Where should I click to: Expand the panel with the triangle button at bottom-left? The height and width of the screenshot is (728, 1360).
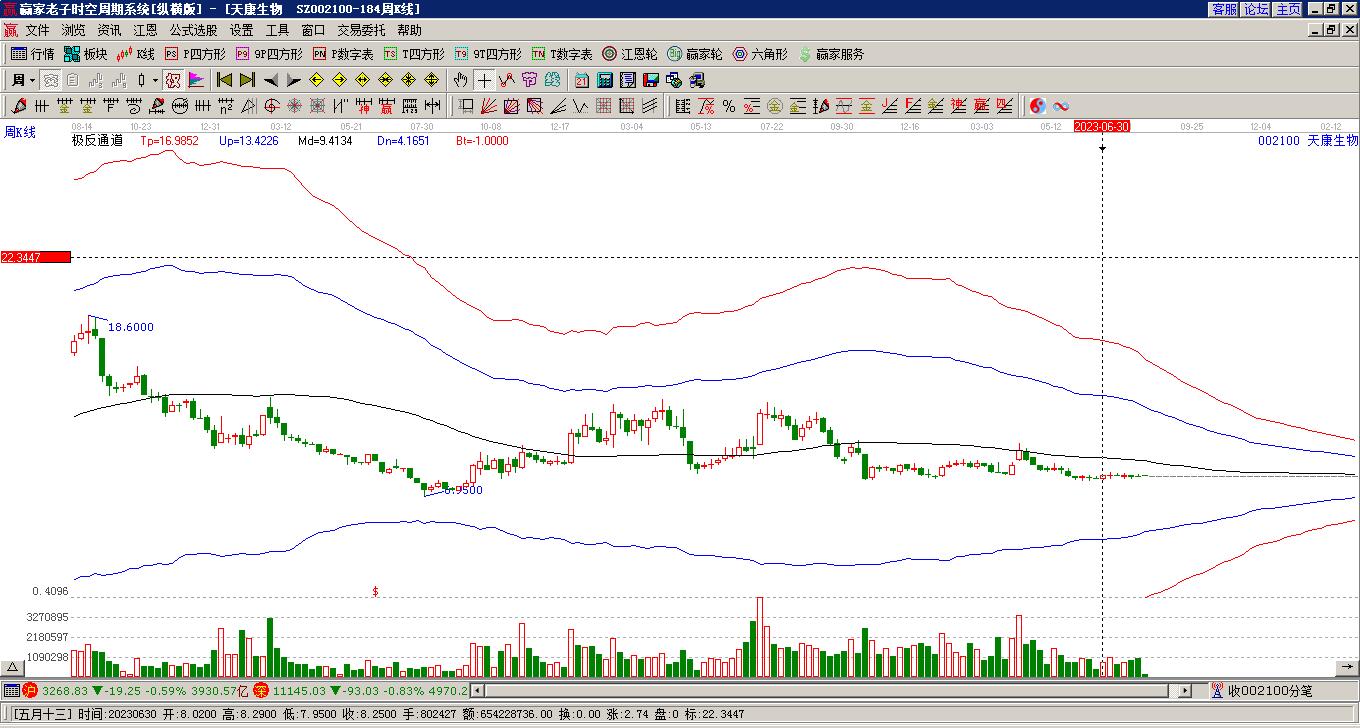click(x=13, y=668)
